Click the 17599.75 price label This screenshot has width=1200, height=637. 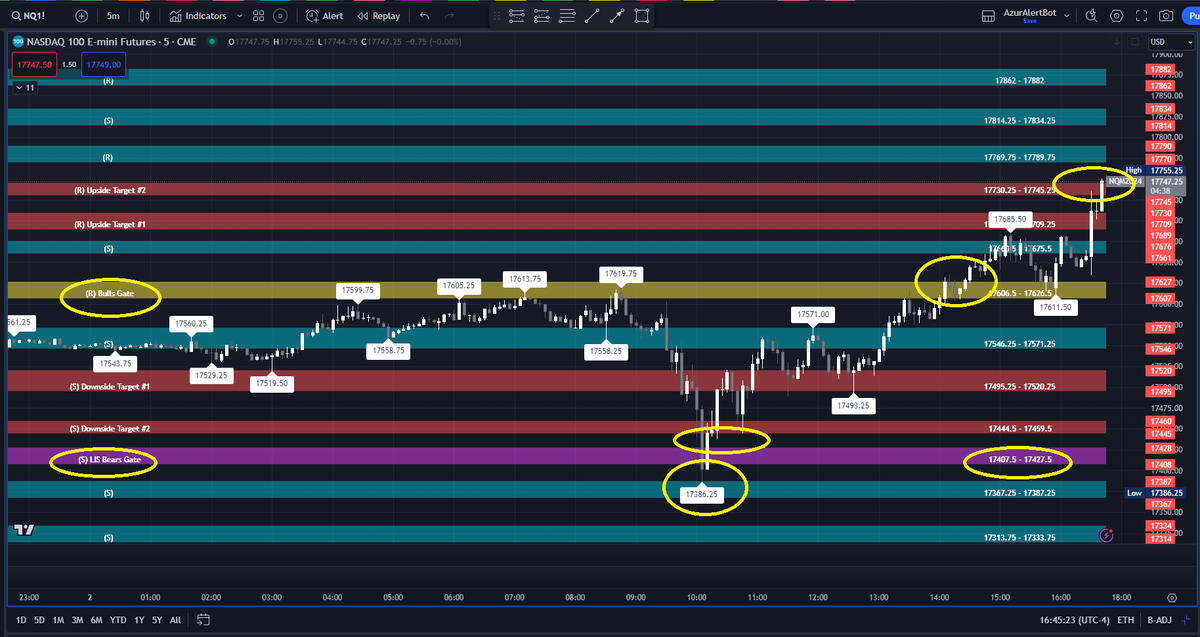point(357,289)
